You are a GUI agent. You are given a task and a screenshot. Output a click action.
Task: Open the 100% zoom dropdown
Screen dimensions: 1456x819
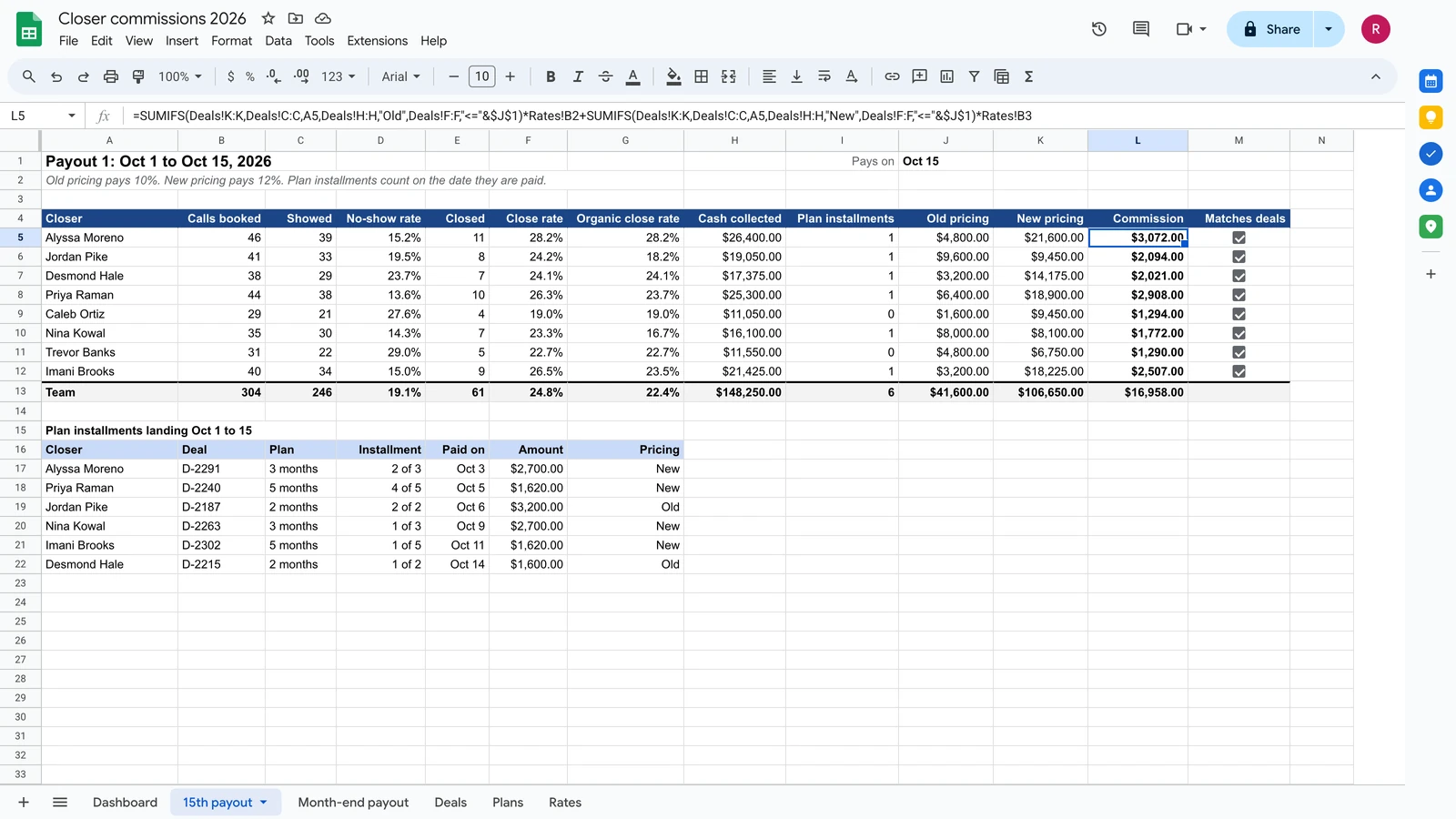click(x=180, y=77)
